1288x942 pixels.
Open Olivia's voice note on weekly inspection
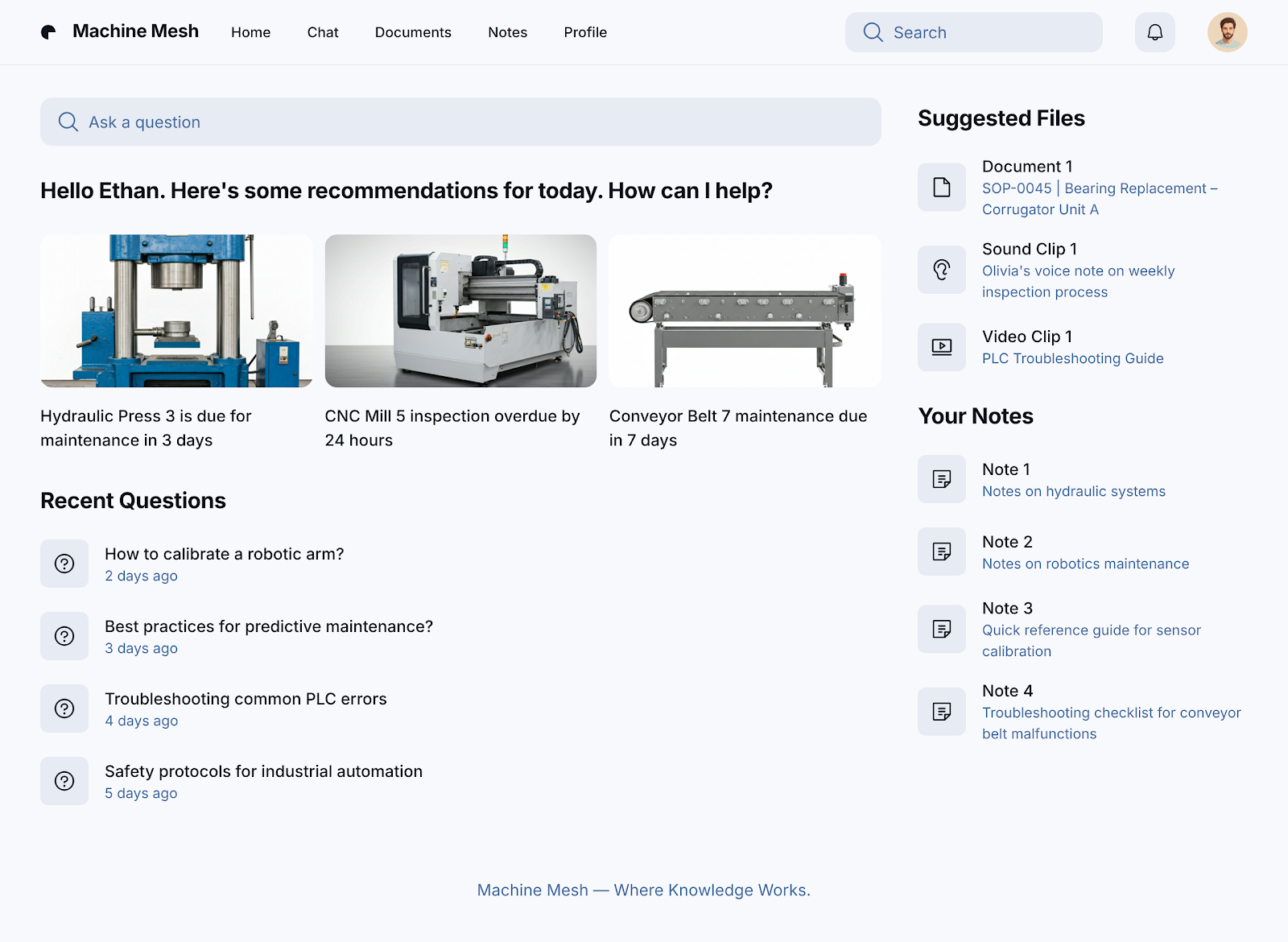point(1079,282)
